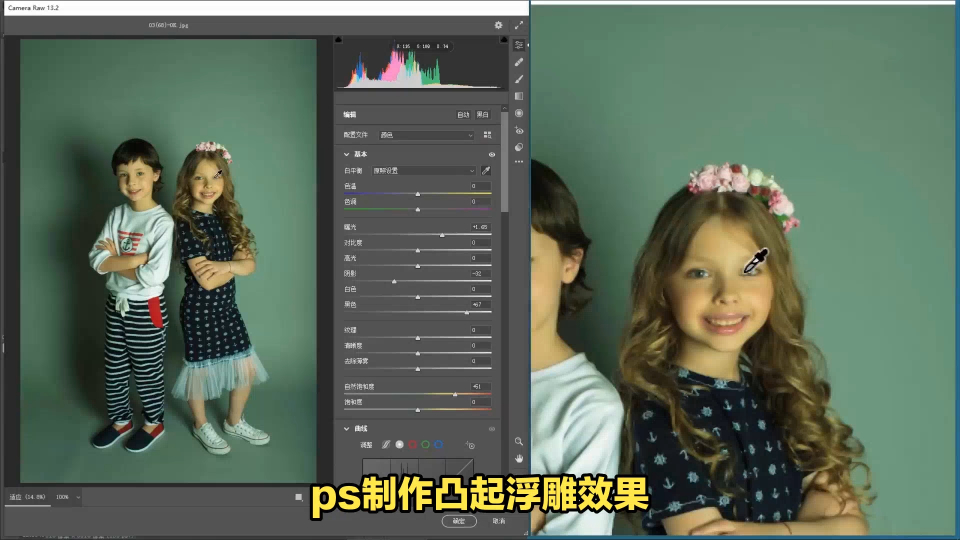Collapse the 基本 section

click(x=347, y=155)
